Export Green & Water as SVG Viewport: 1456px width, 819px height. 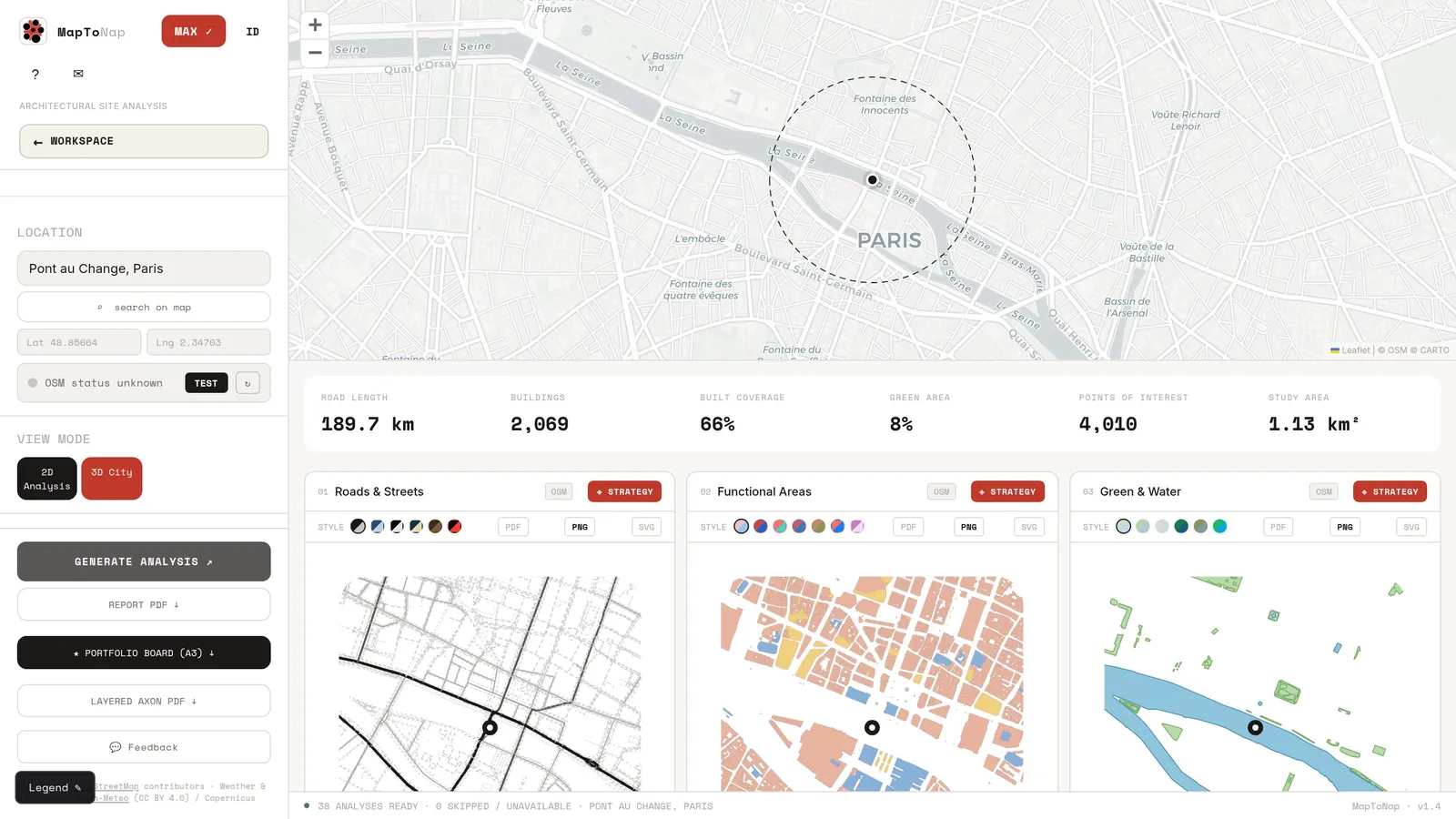pyautogui.click(x=1411, y=527)
